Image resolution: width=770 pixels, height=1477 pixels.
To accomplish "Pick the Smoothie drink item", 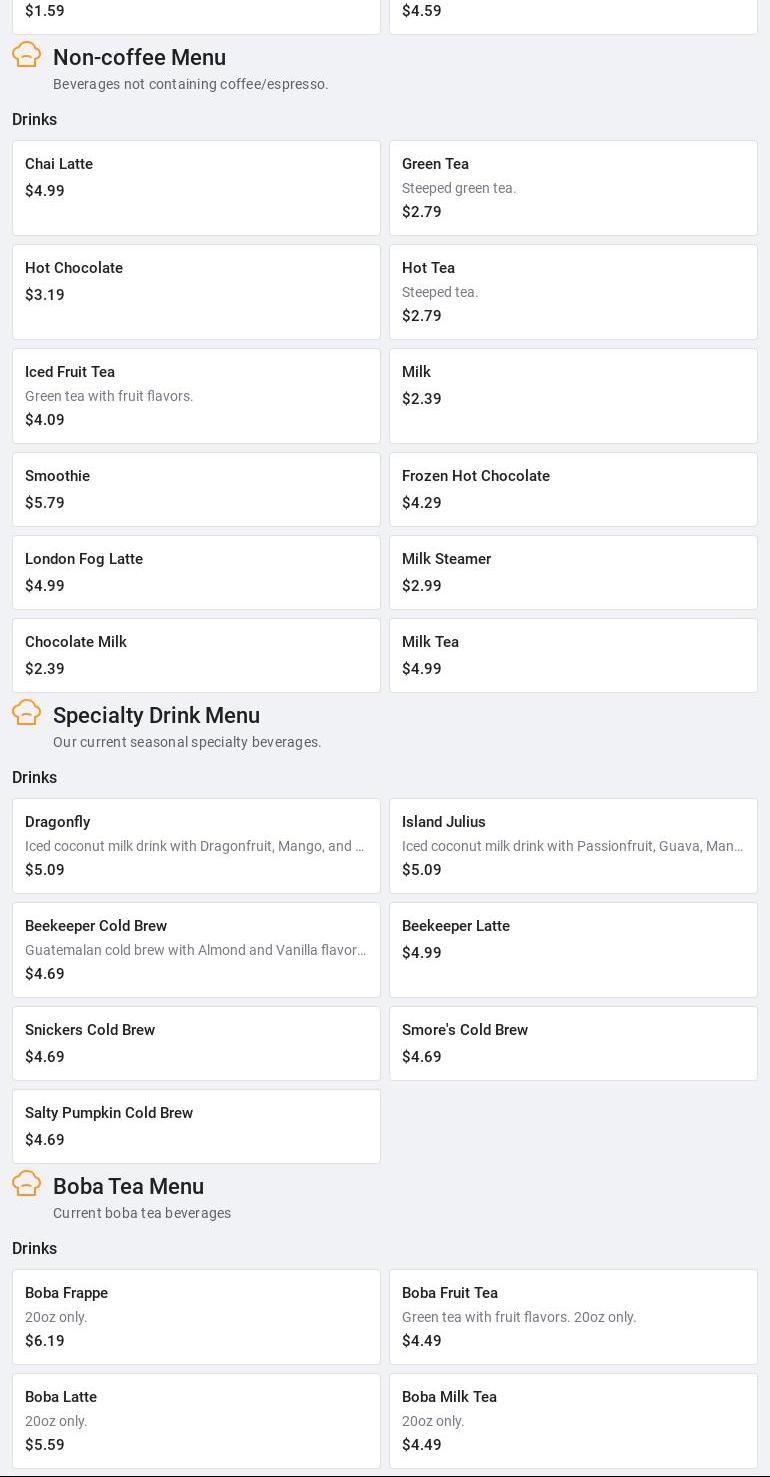I will tap(196, 489).
